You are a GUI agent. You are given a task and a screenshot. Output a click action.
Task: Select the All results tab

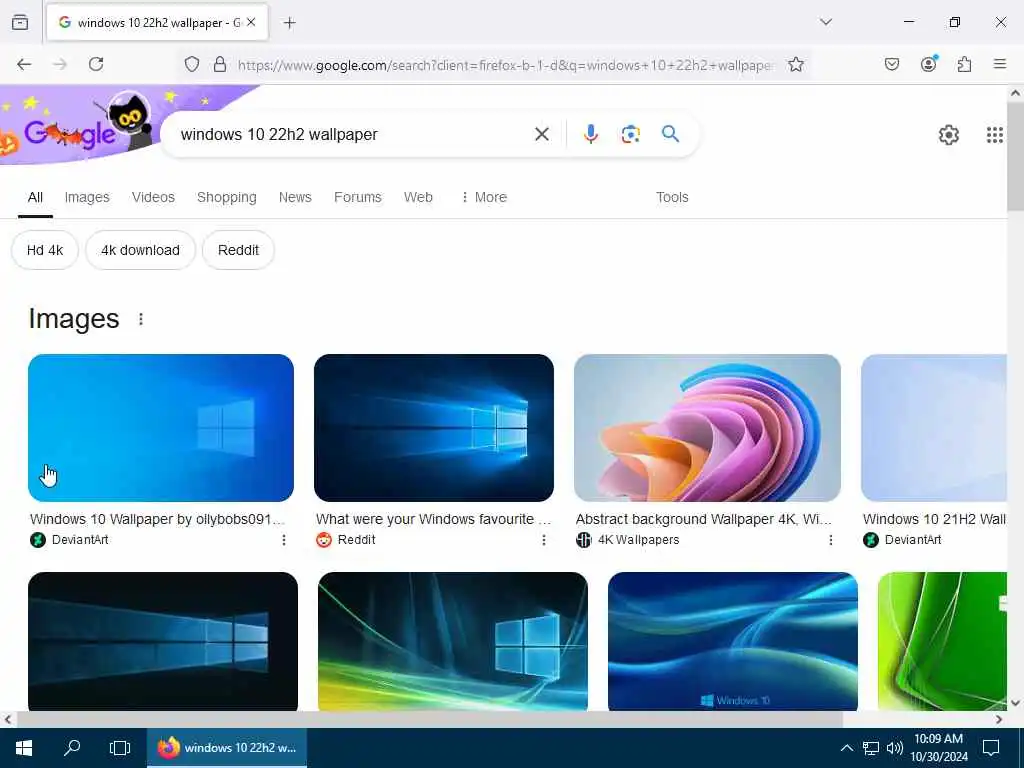(35, 197)
